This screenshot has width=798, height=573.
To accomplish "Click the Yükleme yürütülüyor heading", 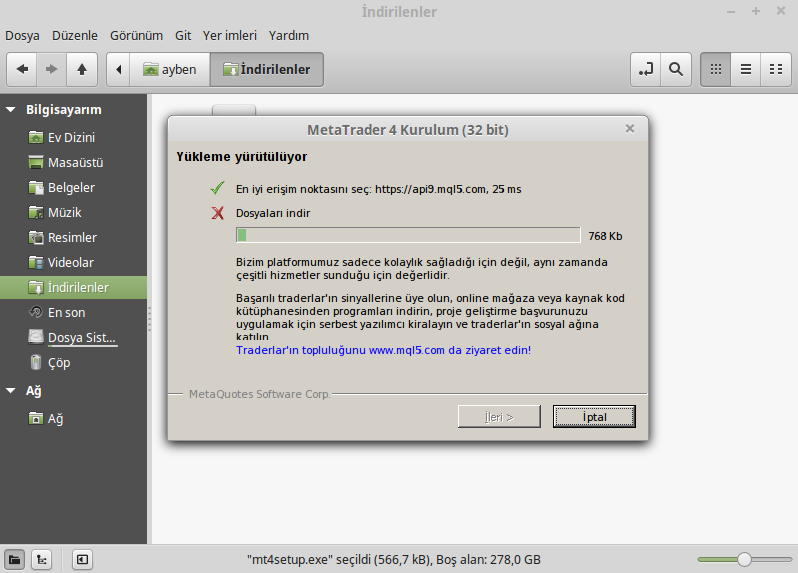I will 241,157.
